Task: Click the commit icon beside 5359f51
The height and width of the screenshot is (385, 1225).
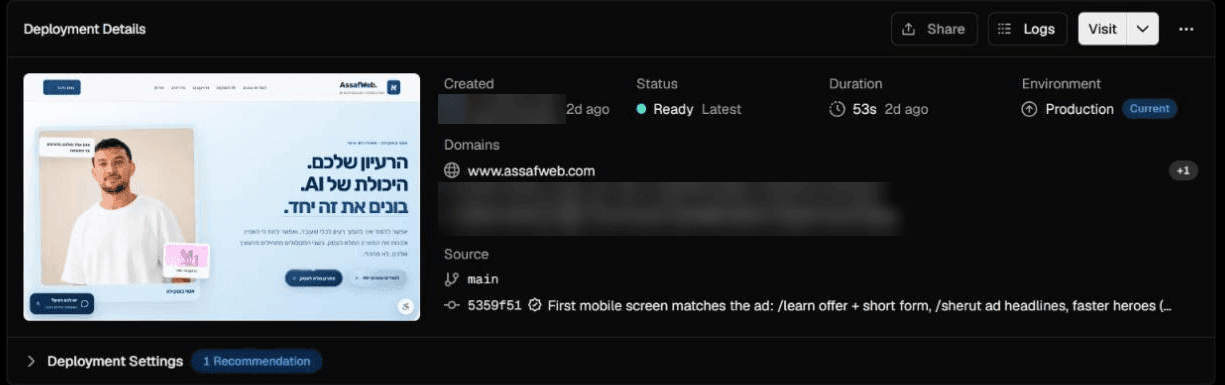Action: pyautogui.click(x=452, y=305)
